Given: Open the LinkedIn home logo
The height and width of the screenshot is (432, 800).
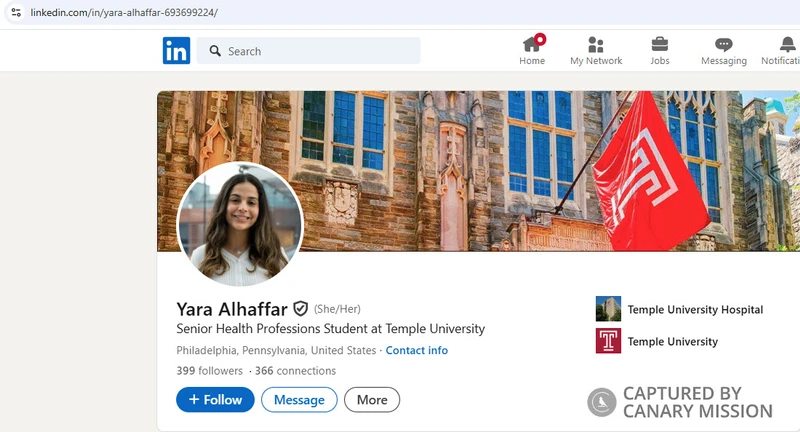Looking at the screenshot, I should [x=177, y=50].
